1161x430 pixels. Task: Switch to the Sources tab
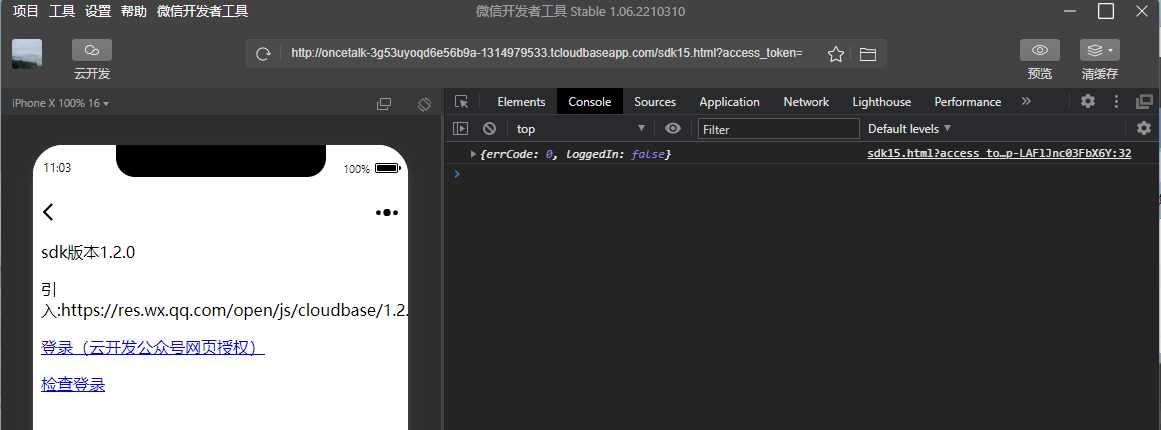coord(655,101)
